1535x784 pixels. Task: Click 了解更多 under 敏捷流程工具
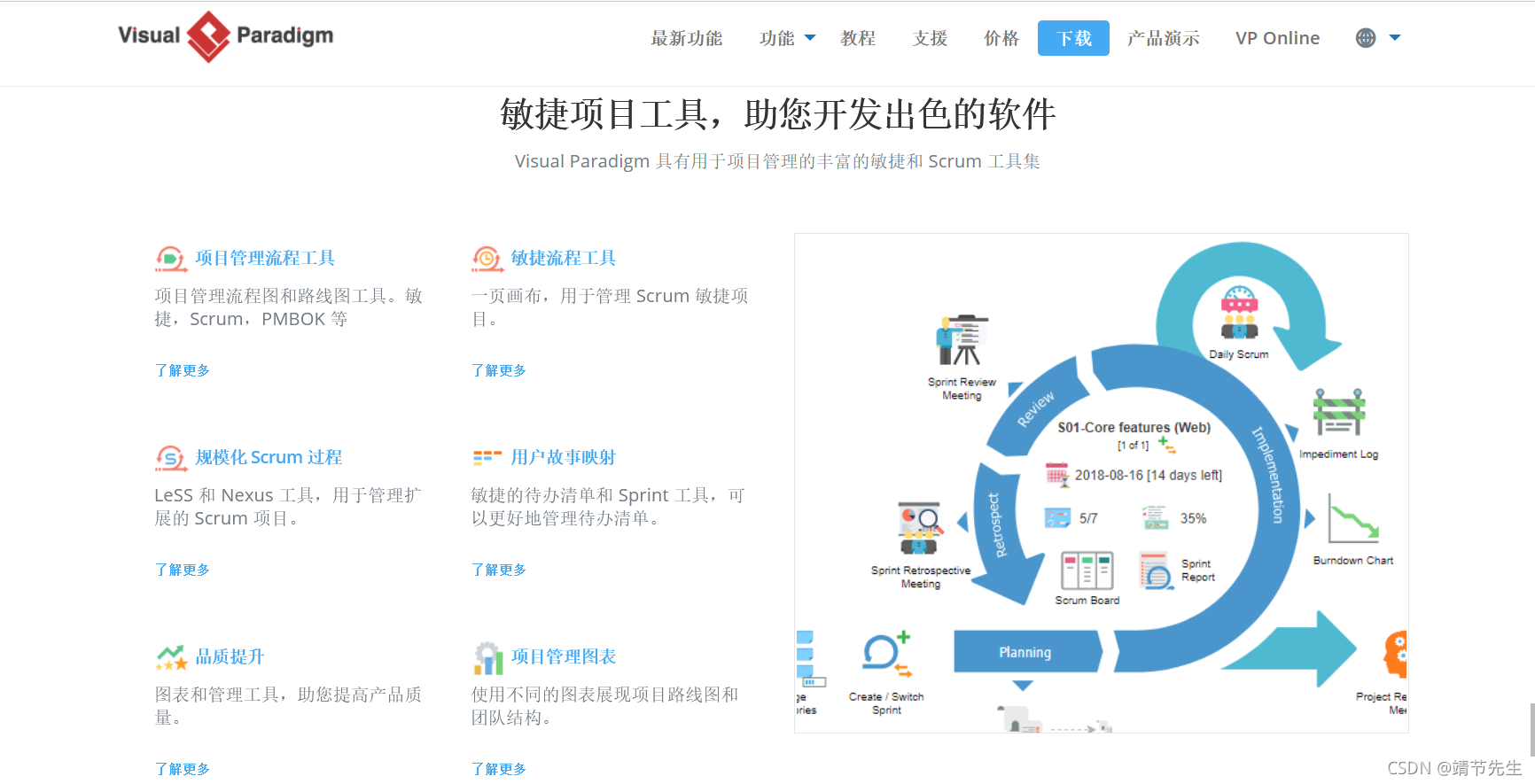pyautogui.click(x=499, y=370)
